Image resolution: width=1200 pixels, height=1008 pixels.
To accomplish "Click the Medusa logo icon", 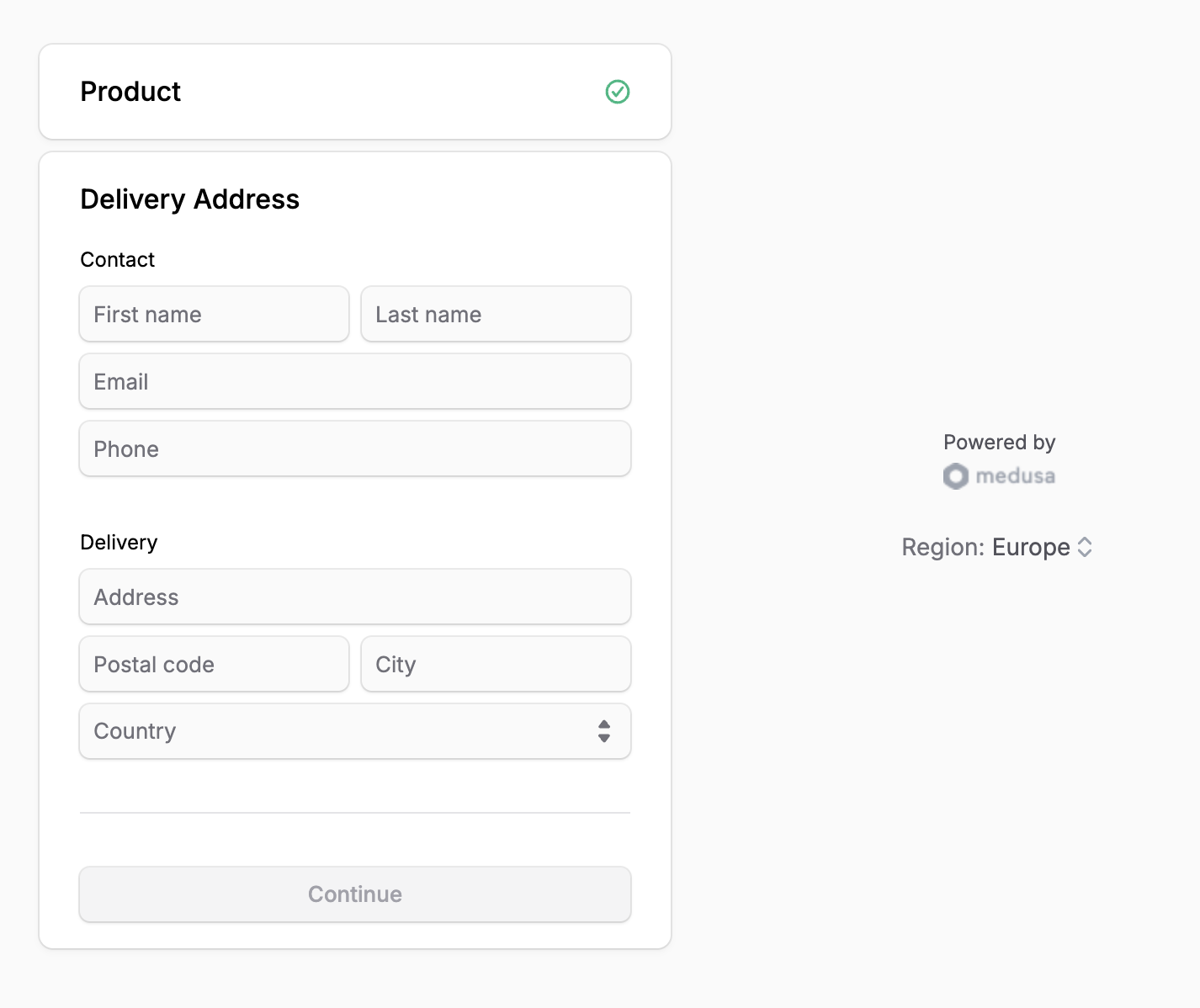I will click(956, 476).
